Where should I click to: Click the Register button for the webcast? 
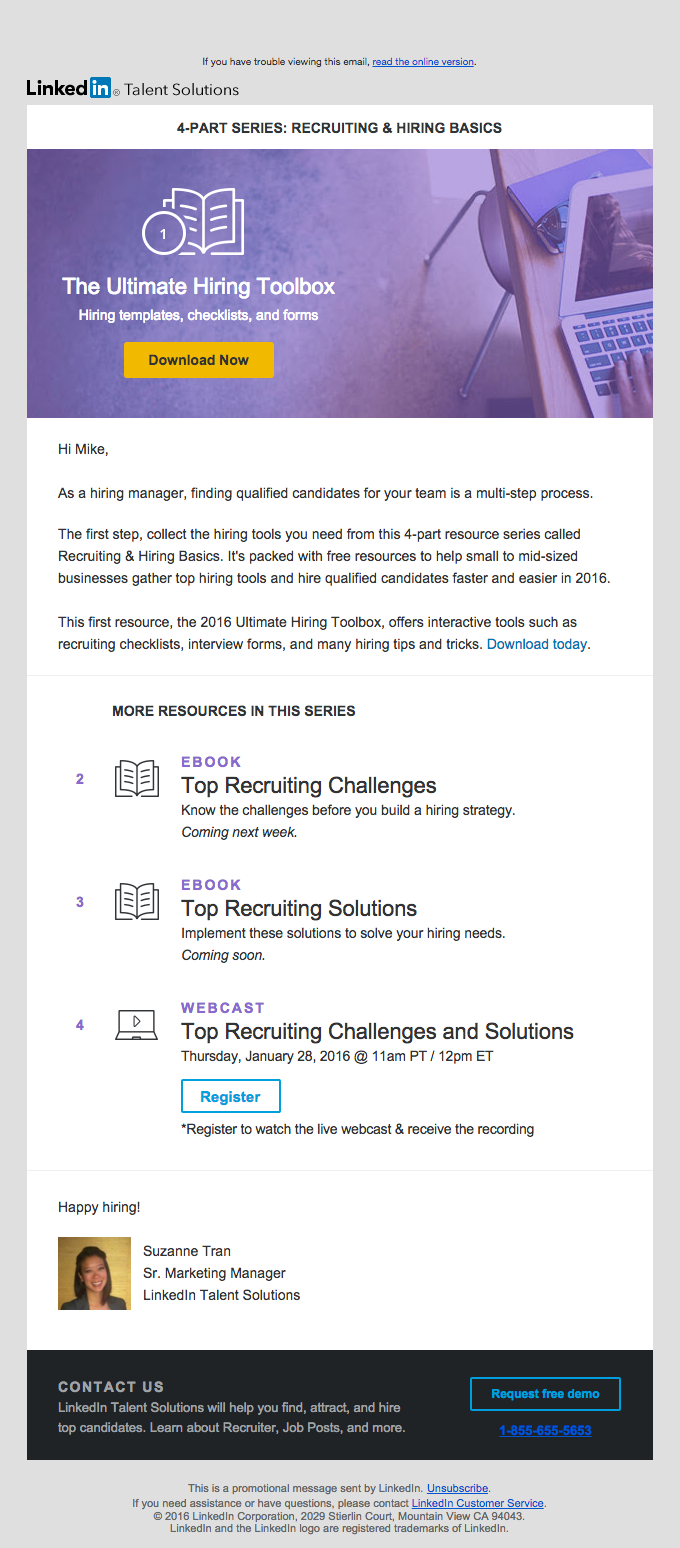(230, 1096)
